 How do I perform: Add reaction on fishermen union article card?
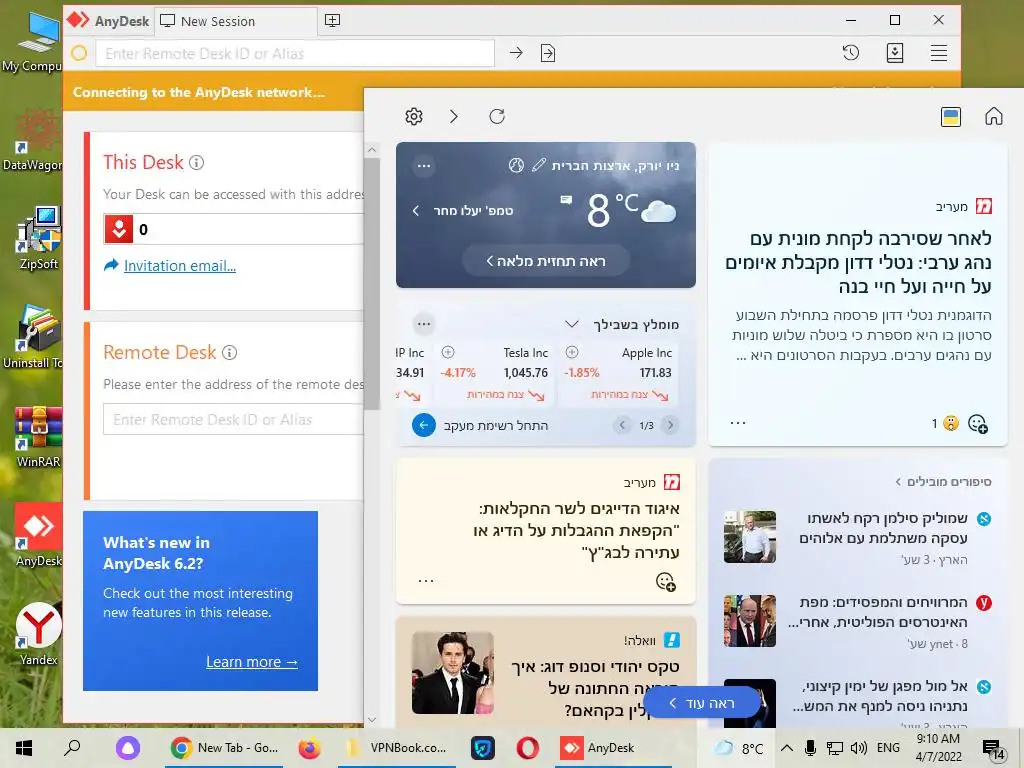click(665, 581)
